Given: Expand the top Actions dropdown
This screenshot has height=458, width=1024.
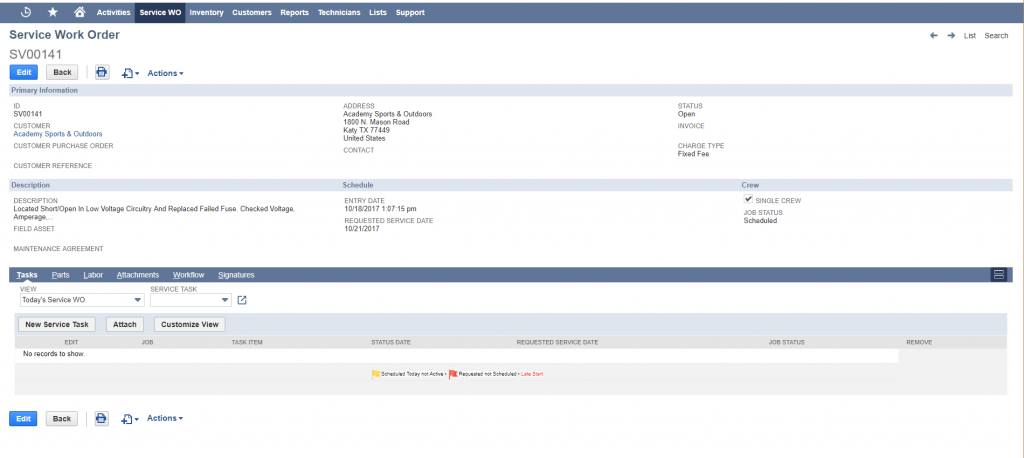Looking at the screenshot, I should 165,73.
